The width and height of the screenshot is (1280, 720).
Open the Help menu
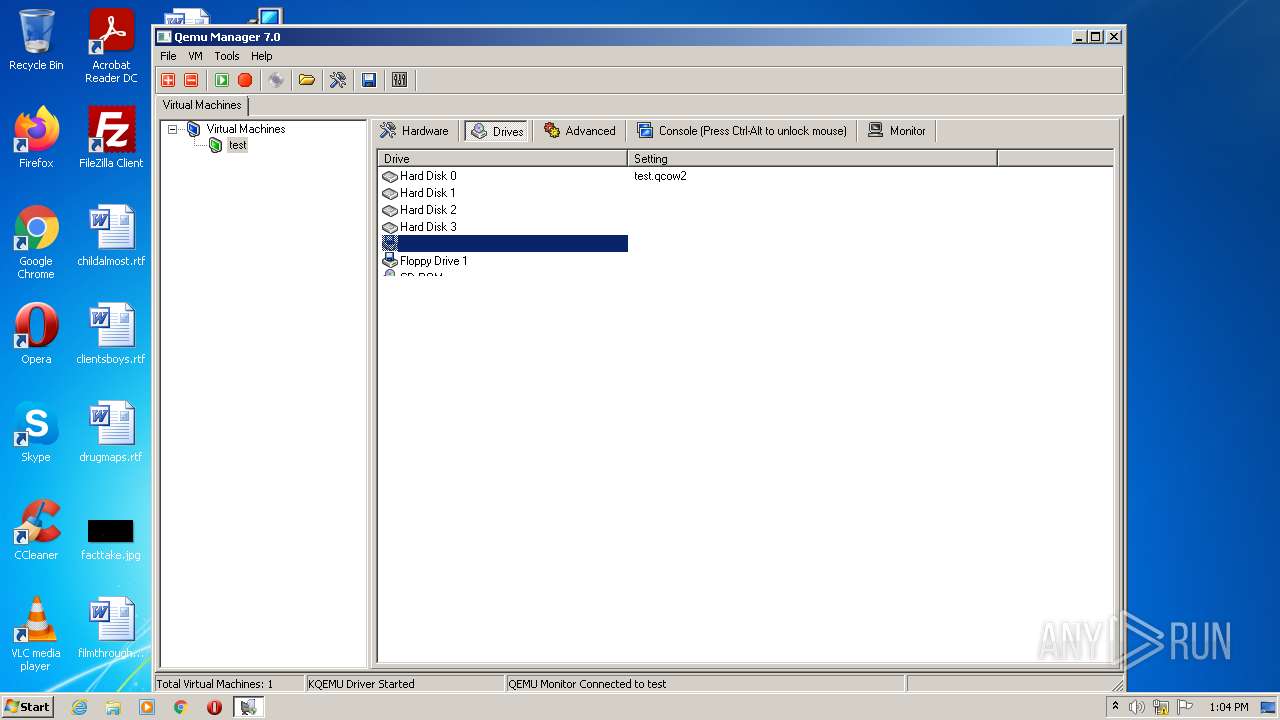[261, 56]
